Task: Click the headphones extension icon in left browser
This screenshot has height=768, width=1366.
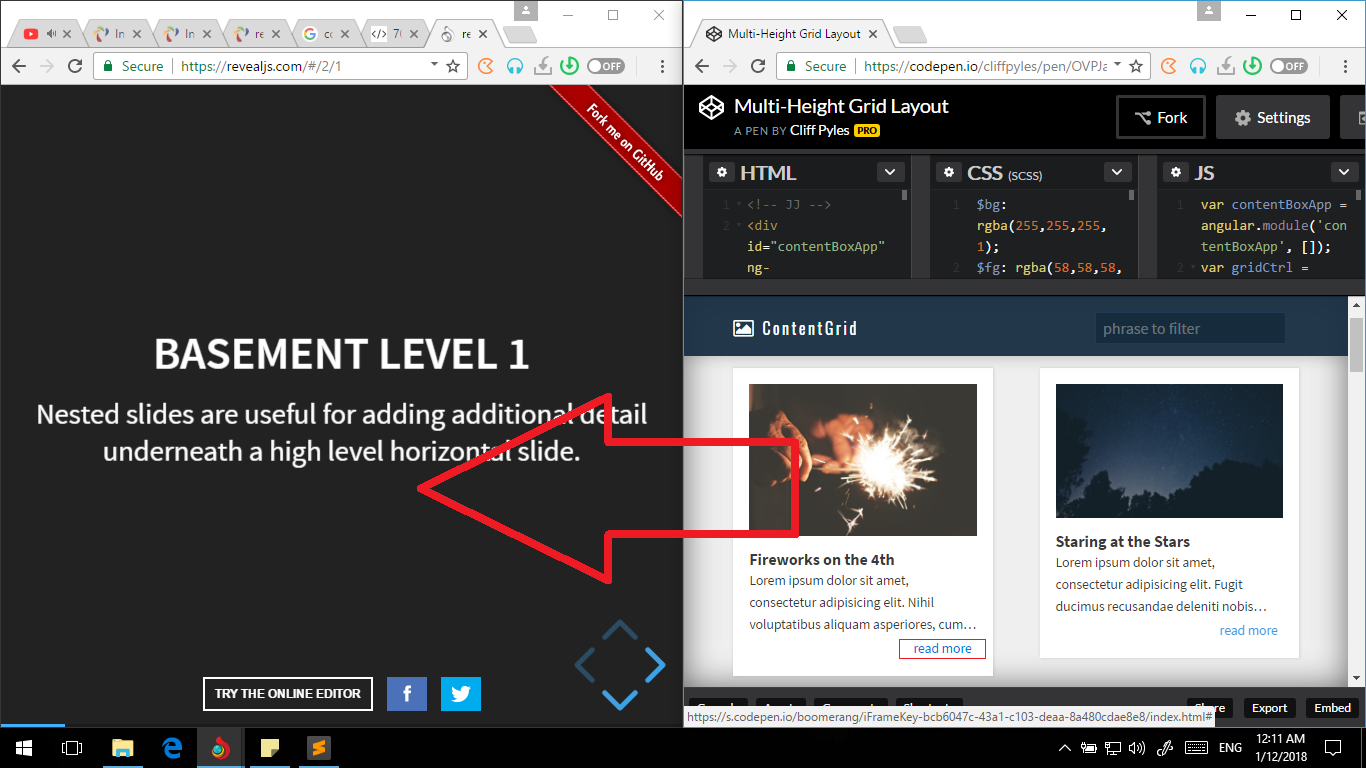Action: click(x=513, y=65)
